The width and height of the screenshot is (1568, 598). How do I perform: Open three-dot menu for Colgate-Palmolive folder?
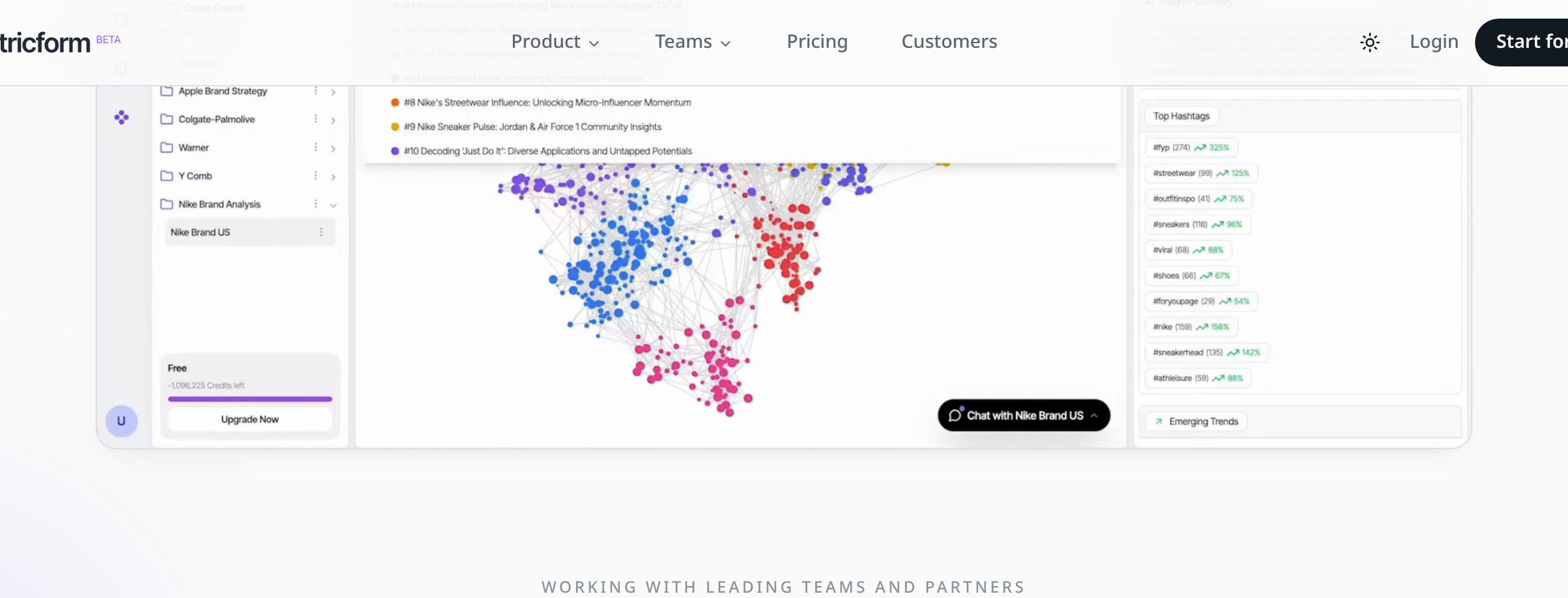tap(316, 119)
